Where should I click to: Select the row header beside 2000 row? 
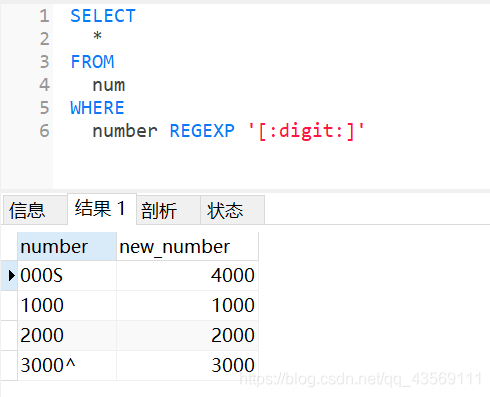[9, 335]
